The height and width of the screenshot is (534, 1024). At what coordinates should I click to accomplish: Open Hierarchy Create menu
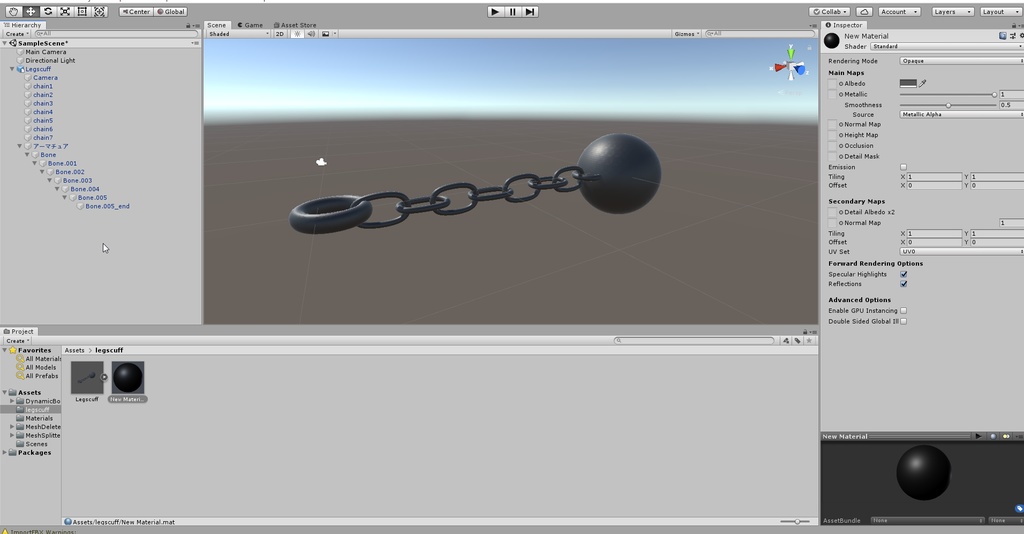point(16,34)
